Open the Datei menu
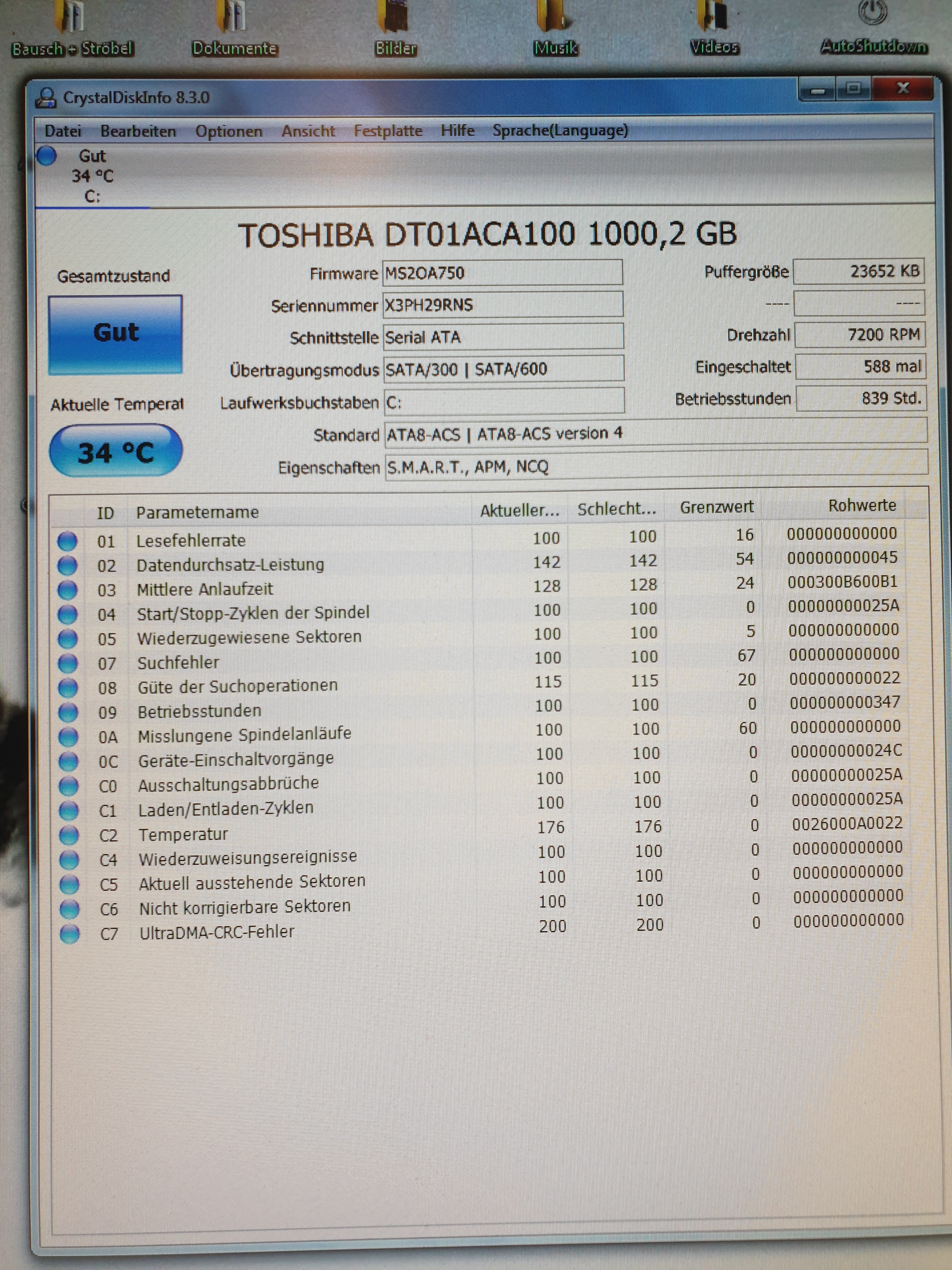 [x=63, y=131]
